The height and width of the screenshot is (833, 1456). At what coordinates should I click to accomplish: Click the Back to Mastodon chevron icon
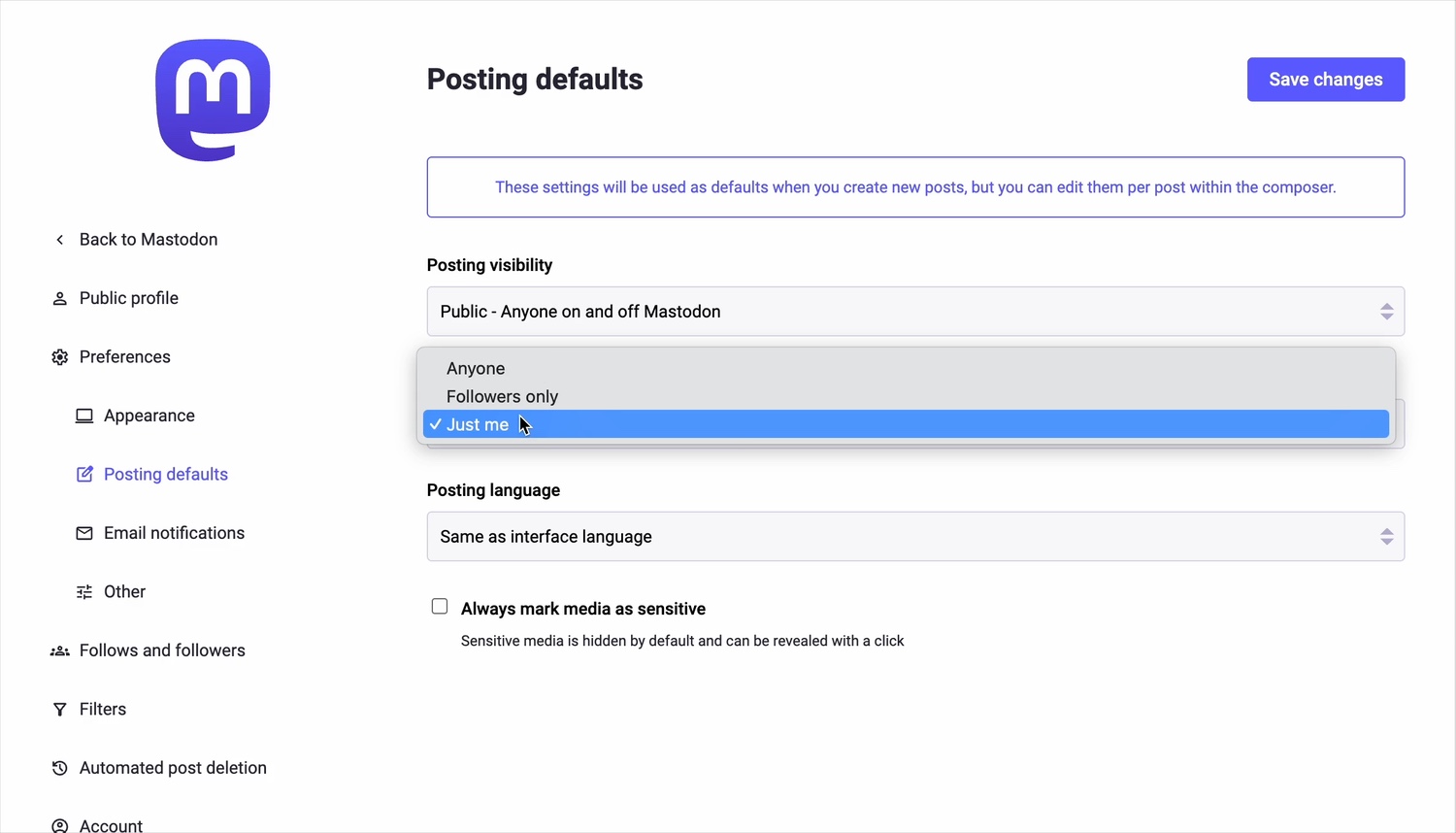[x=60, y=240]
